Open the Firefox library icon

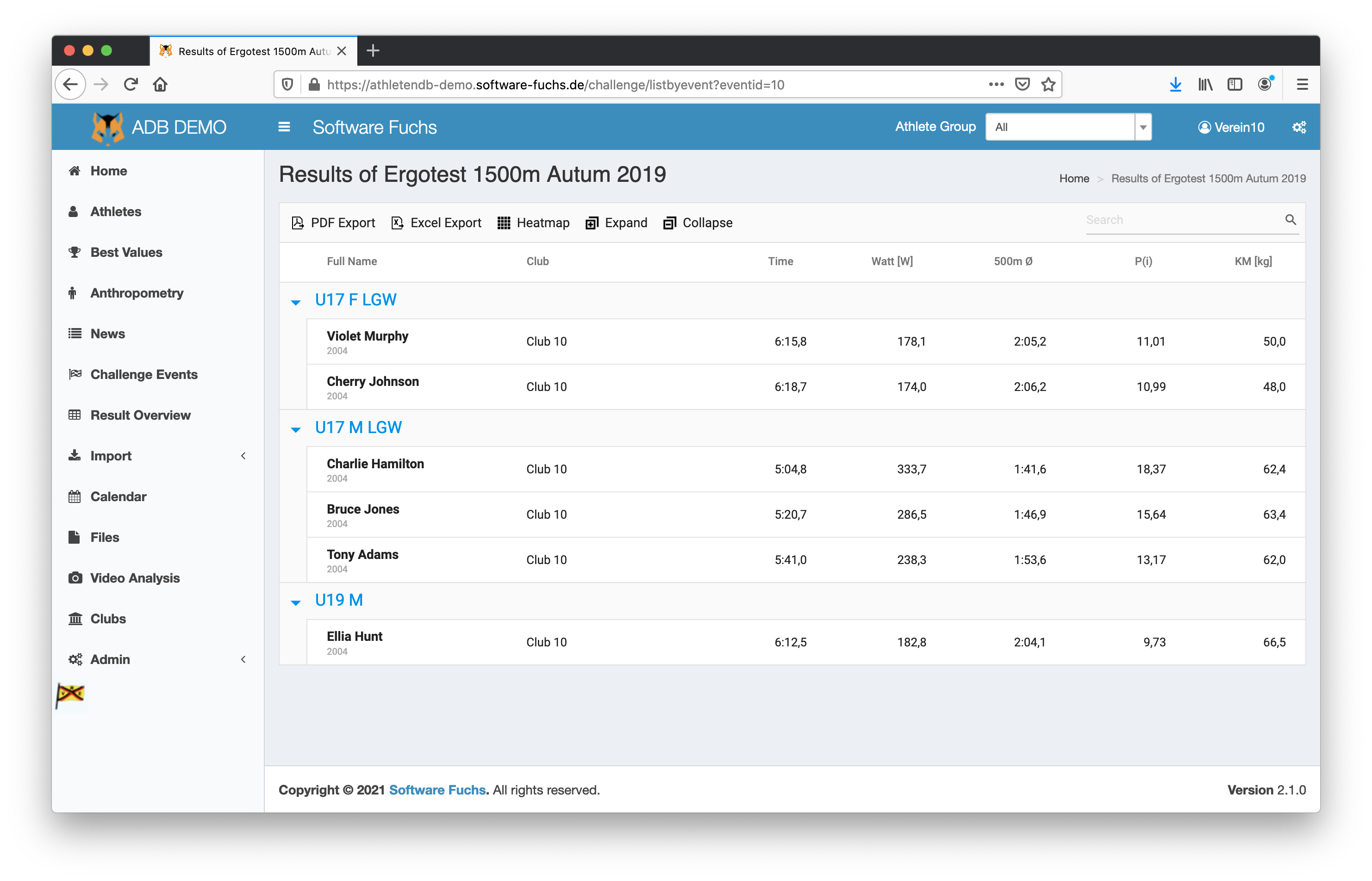click(x=1205, y=85)
